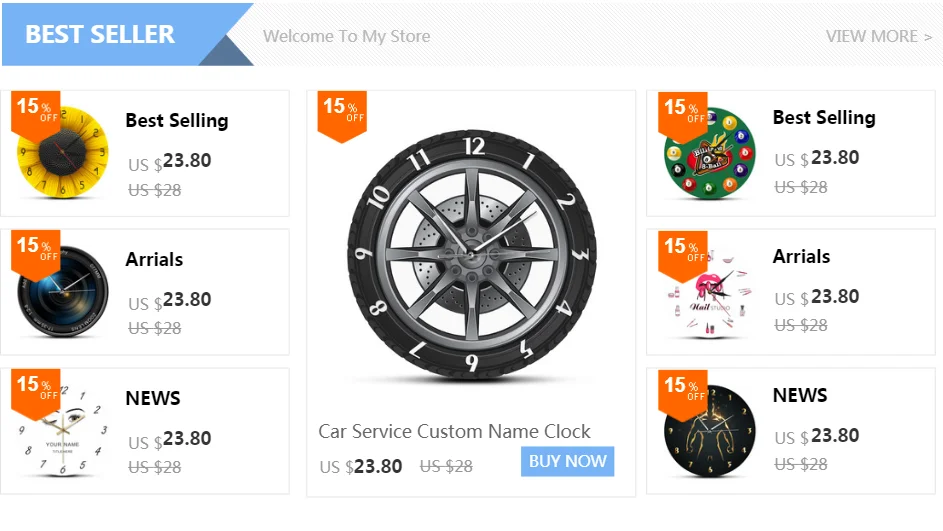Click the BUY NOW button

[567, 461]
